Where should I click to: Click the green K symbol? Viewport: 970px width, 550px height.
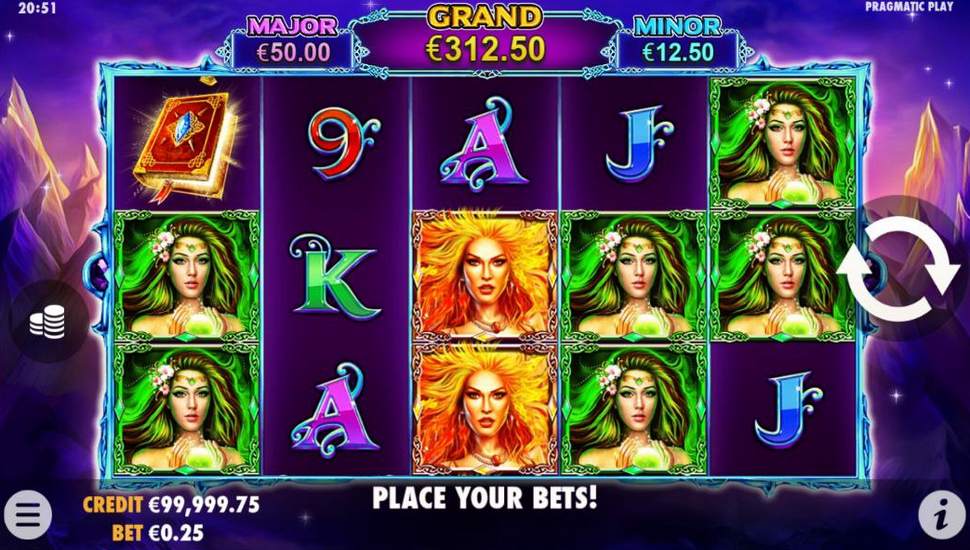point(334,276)
